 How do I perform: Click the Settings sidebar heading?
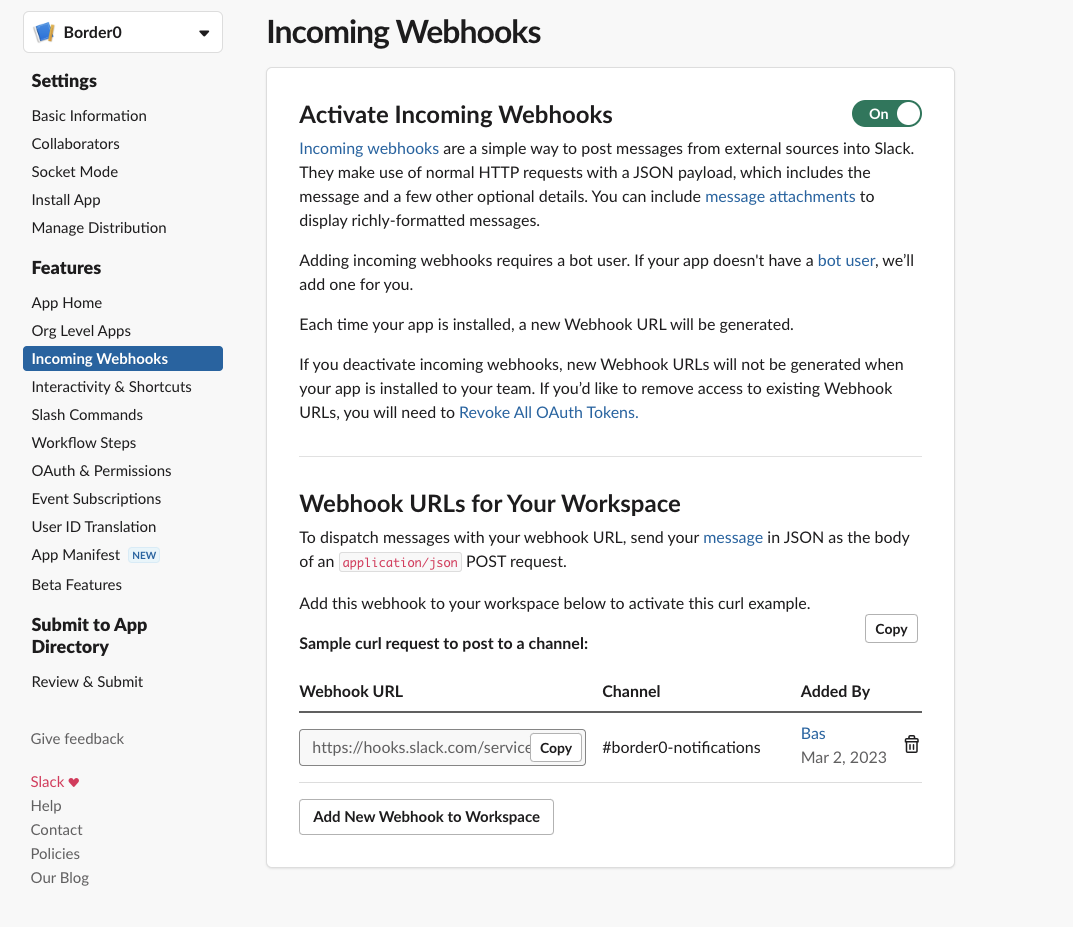tap(64, 81)
